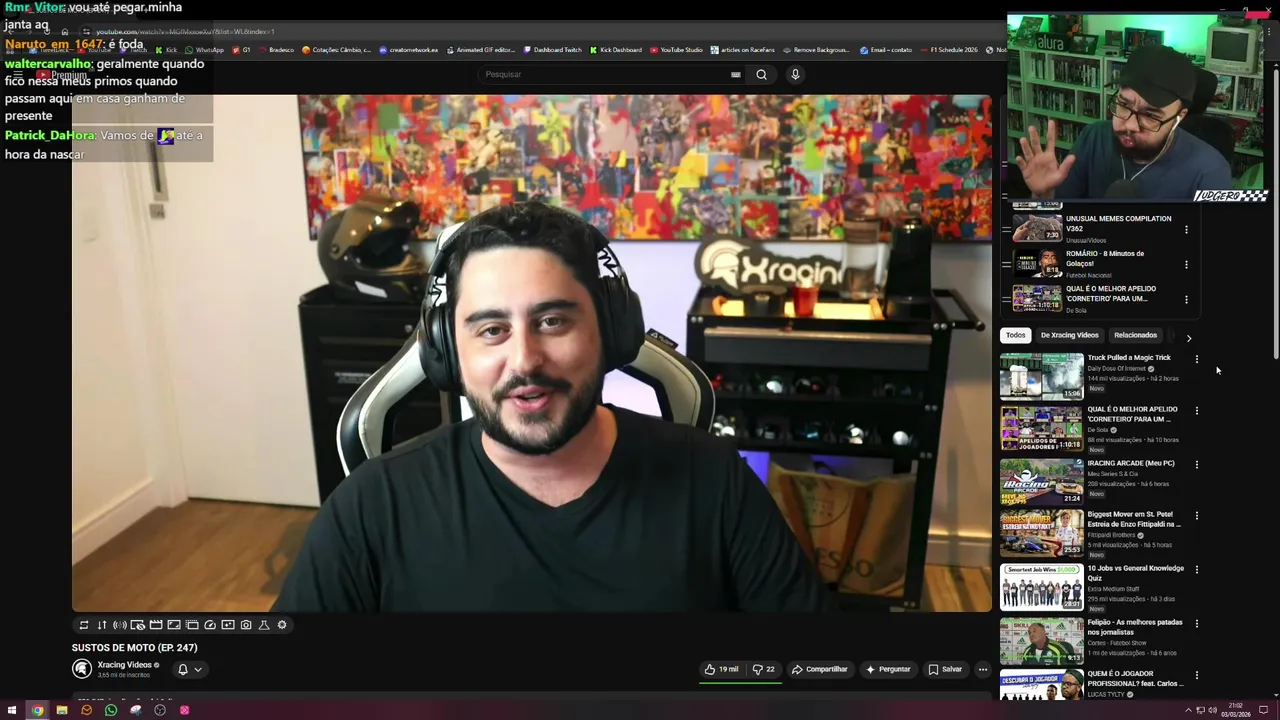This screenshot has height=720, width=1280.
Task: Click the Salvar button
Action: point(945,669)
